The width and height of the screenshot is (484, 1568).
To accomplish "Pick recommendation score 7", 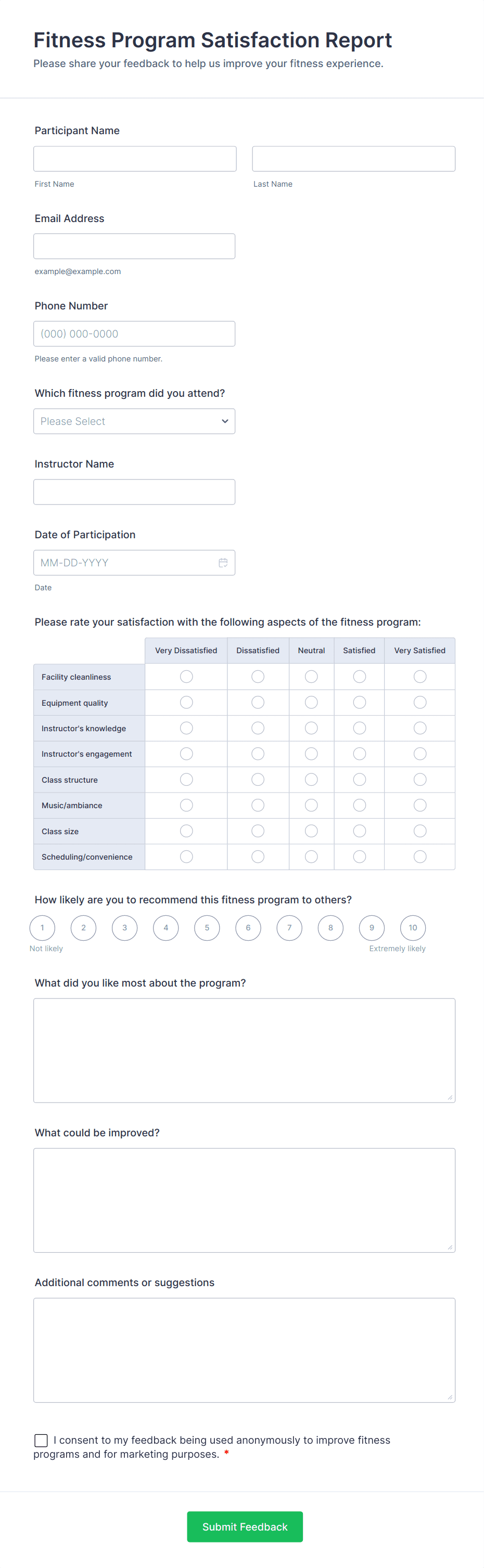I will [x=289, y=928].
